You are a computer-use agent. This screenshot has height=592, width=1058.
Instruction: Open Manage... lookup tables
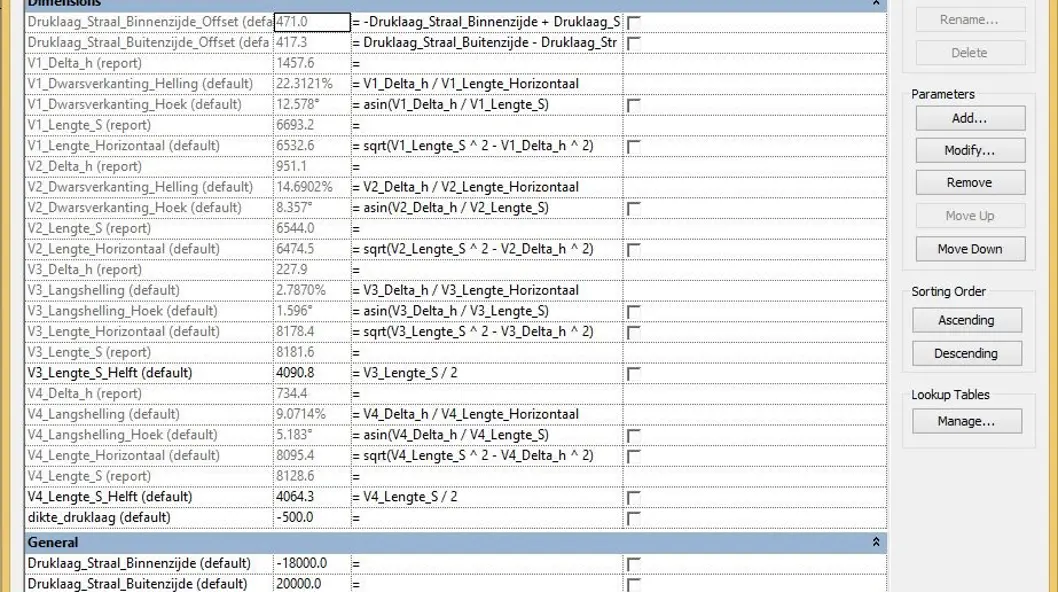[966, 421]
